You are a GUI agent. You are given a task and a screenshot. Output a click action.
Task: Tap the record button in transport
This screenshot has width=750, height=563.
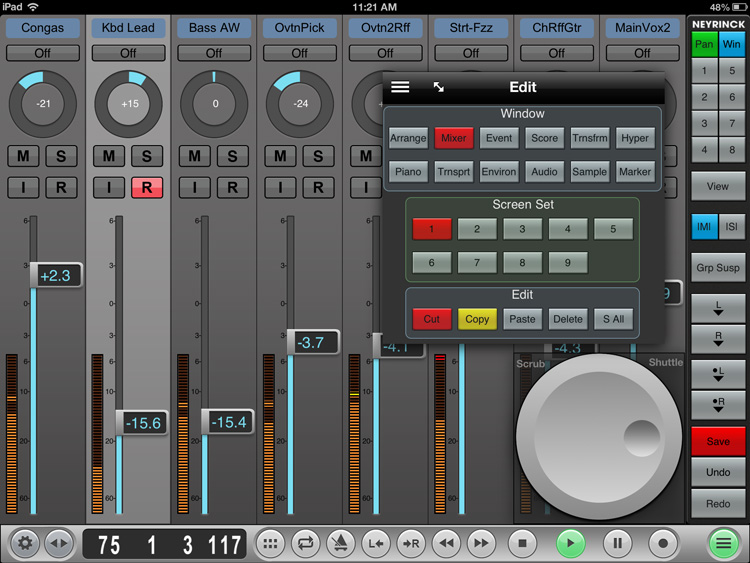pyautogui.click(x=663, y=543)
